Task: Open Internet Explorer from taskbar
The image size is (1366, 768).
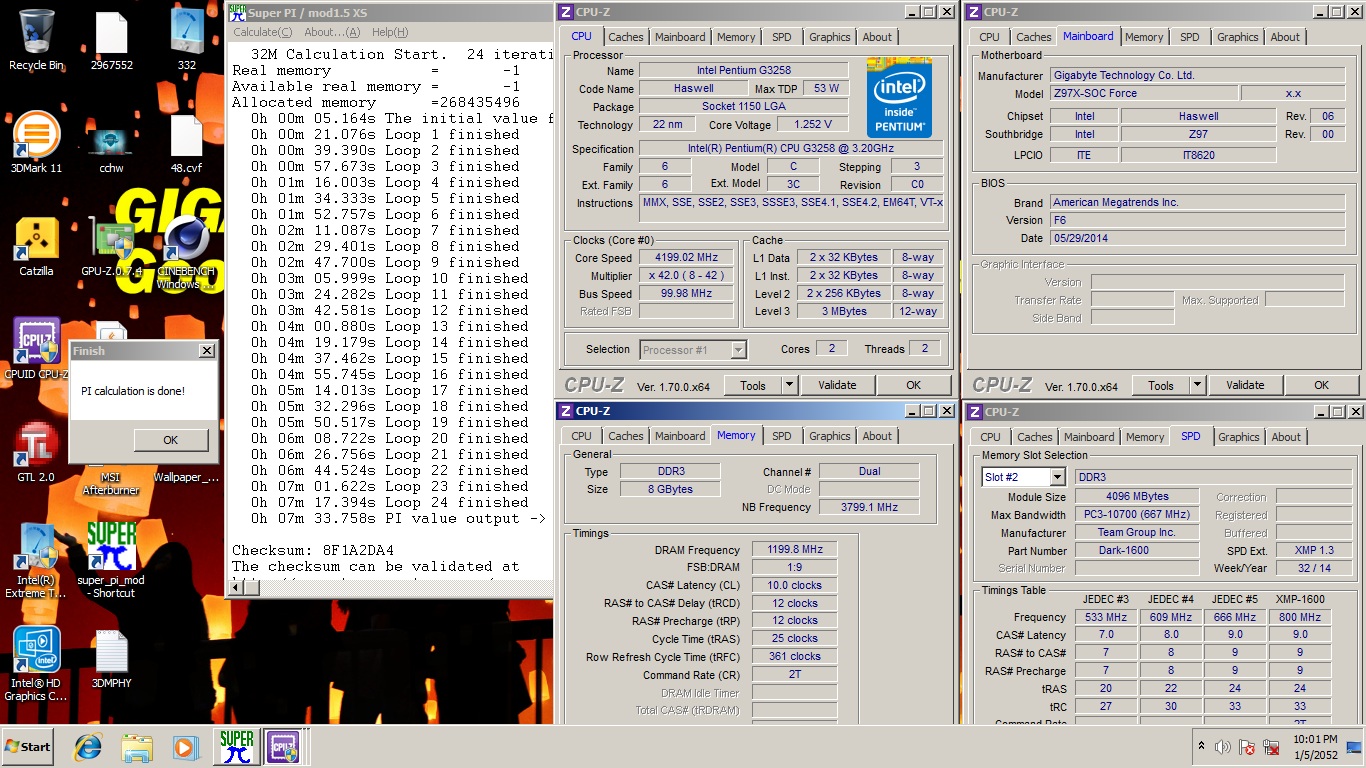Action: [x=88, y=746]
